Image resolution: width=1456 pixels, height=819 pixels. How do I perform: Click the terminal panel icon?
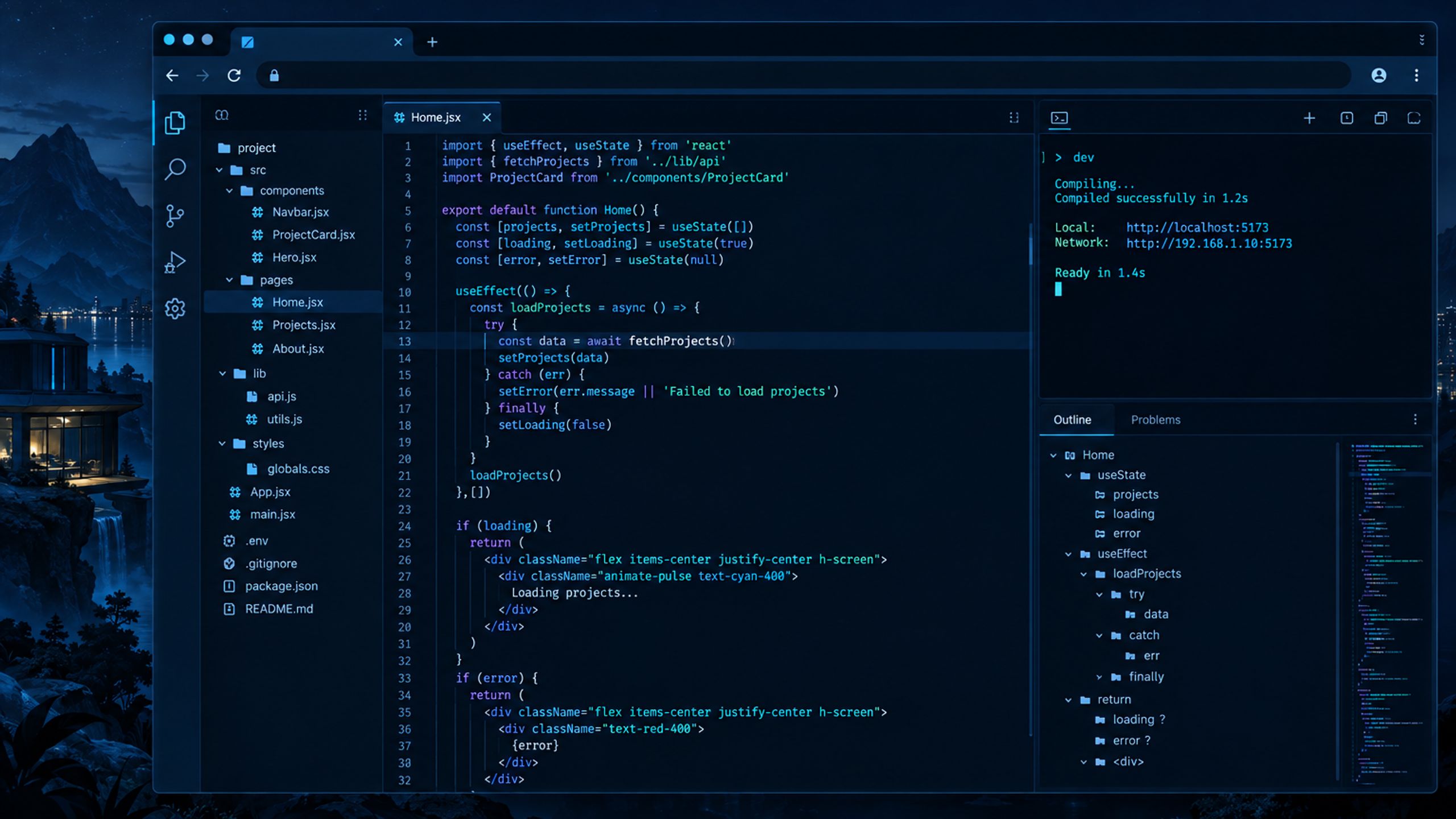click(x=1059, y=118)
